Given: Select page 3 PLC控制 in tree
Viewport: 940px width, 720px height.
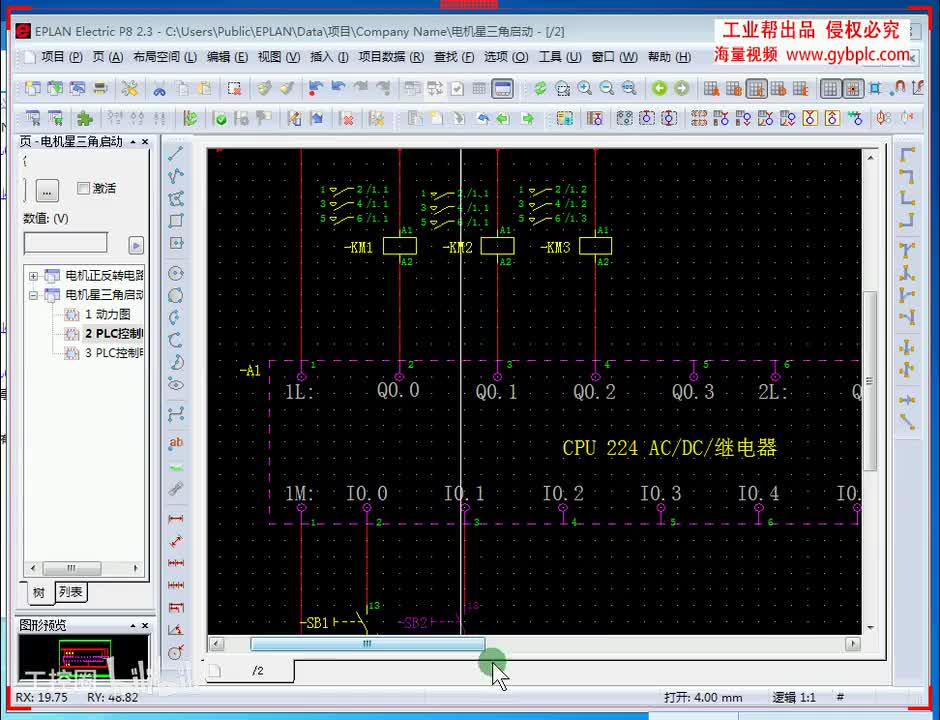Looking at the screenshot, I should (x=114, y=353).
